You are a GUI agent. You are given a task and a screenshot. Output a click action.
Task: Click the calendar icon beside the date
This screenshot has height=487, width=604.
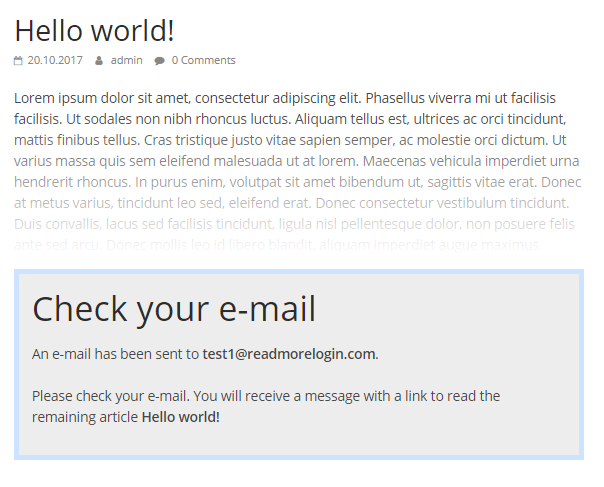point(18,61)
